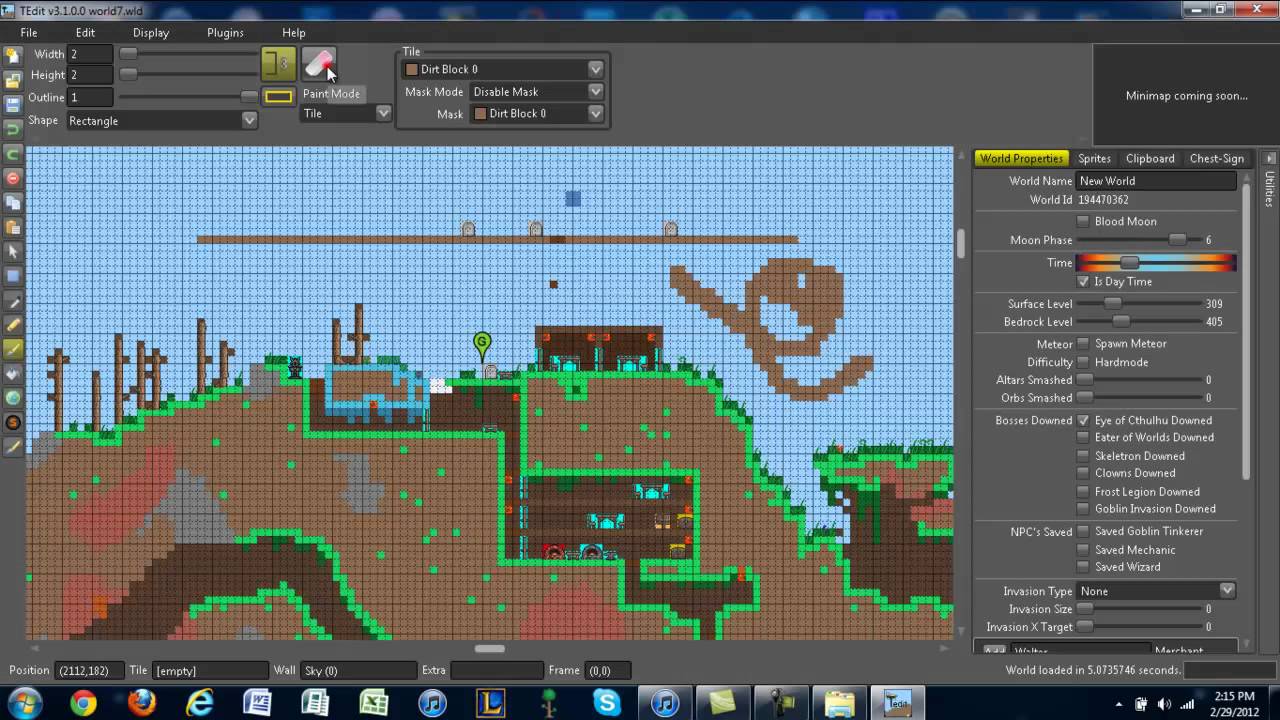Open the Paint Mode Tile dropdown

346,113
